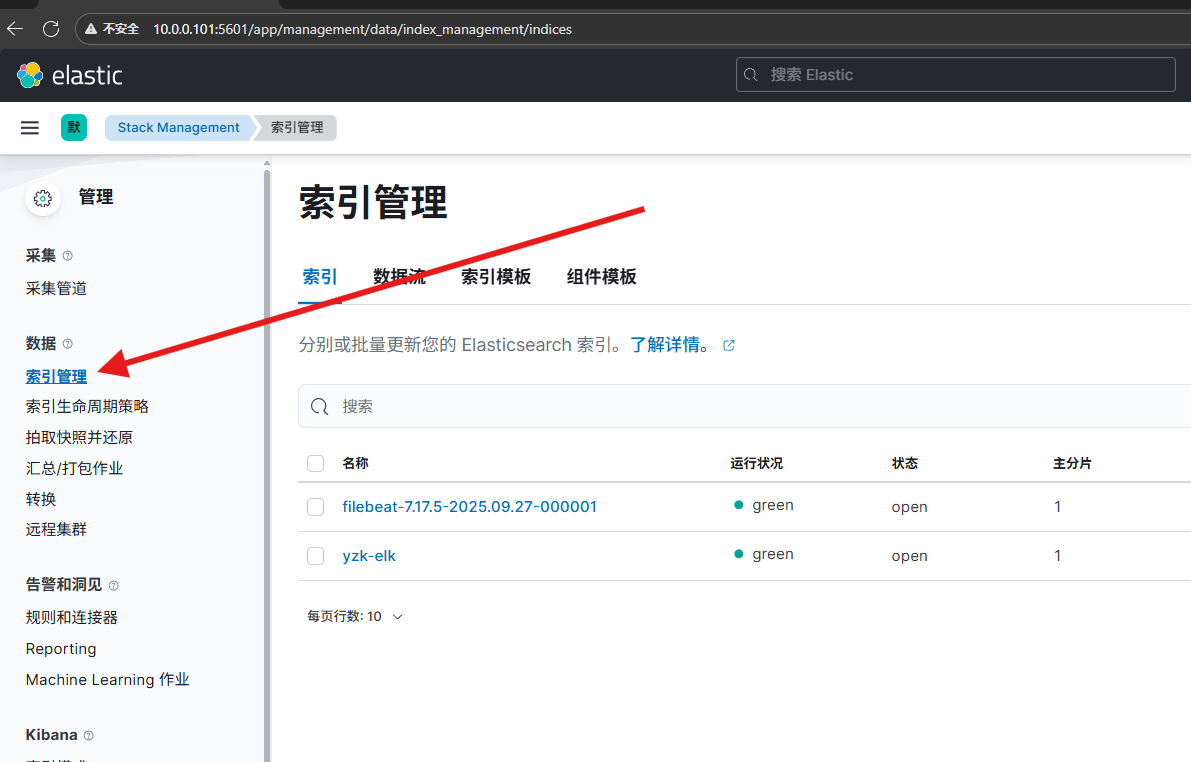Sort by the 状态 column header
The width and height of the screenshot is (1191, 762).
pyautogui.click(x=905, y=463)
